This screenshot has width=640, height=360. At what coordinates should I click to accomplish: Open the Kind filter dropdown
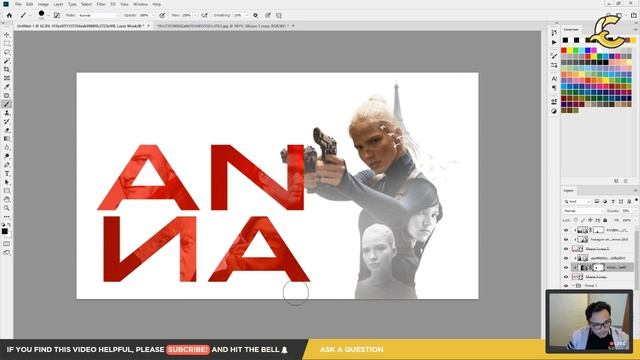577,202
